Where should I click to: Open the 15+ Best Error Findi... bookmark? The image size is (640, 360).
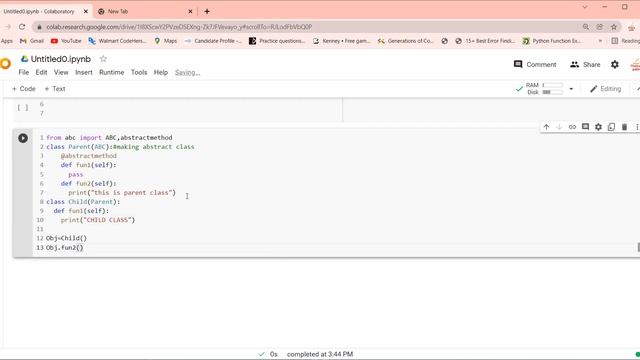[x=486, y=41]
